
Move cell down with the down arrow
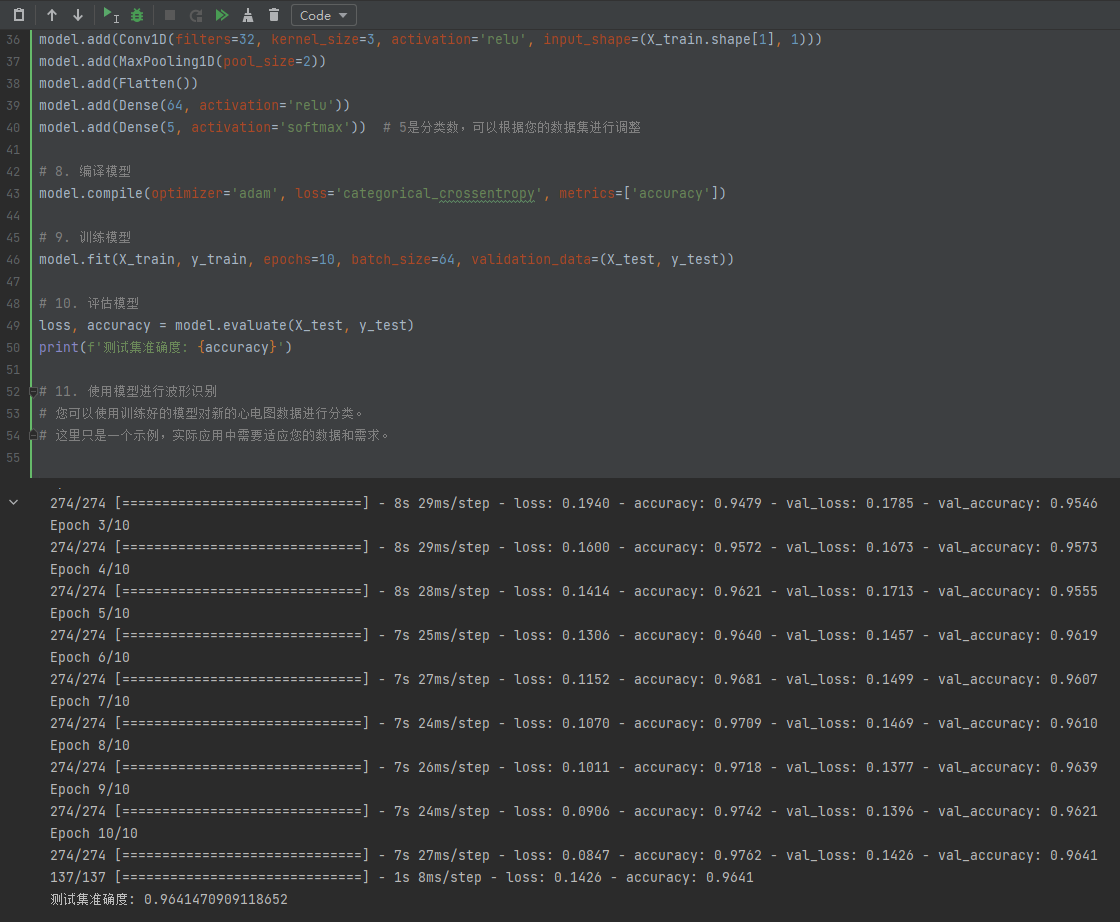[77, 15]
